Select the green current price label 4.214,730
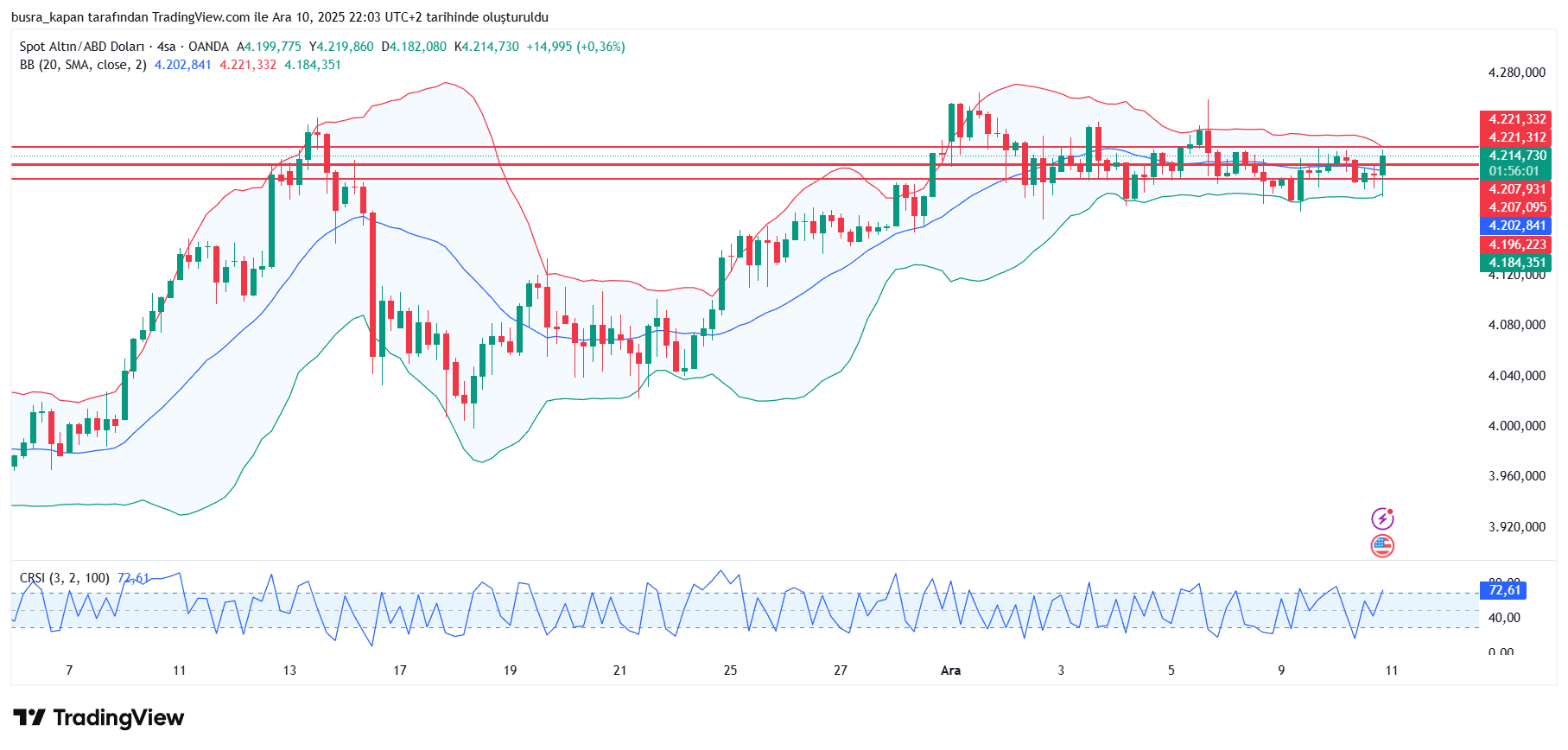Screen dimensions: 1568x750 (x=1516, y=156)
